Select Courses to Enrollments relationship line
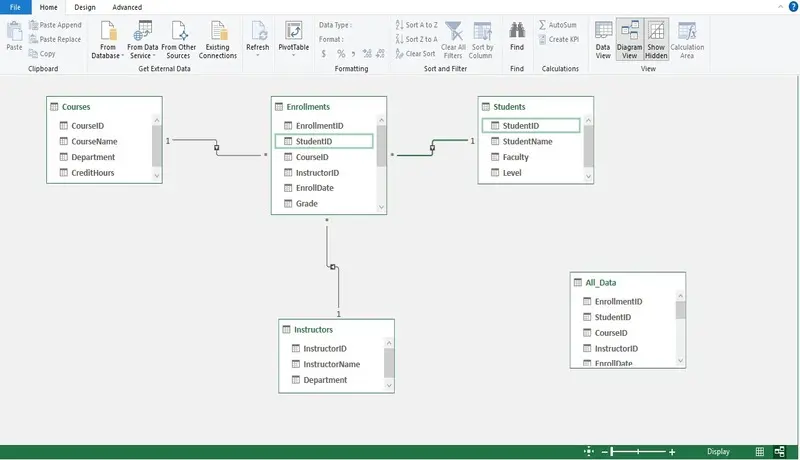The width and height of the screenshot is (800, 460). [216, 147]
